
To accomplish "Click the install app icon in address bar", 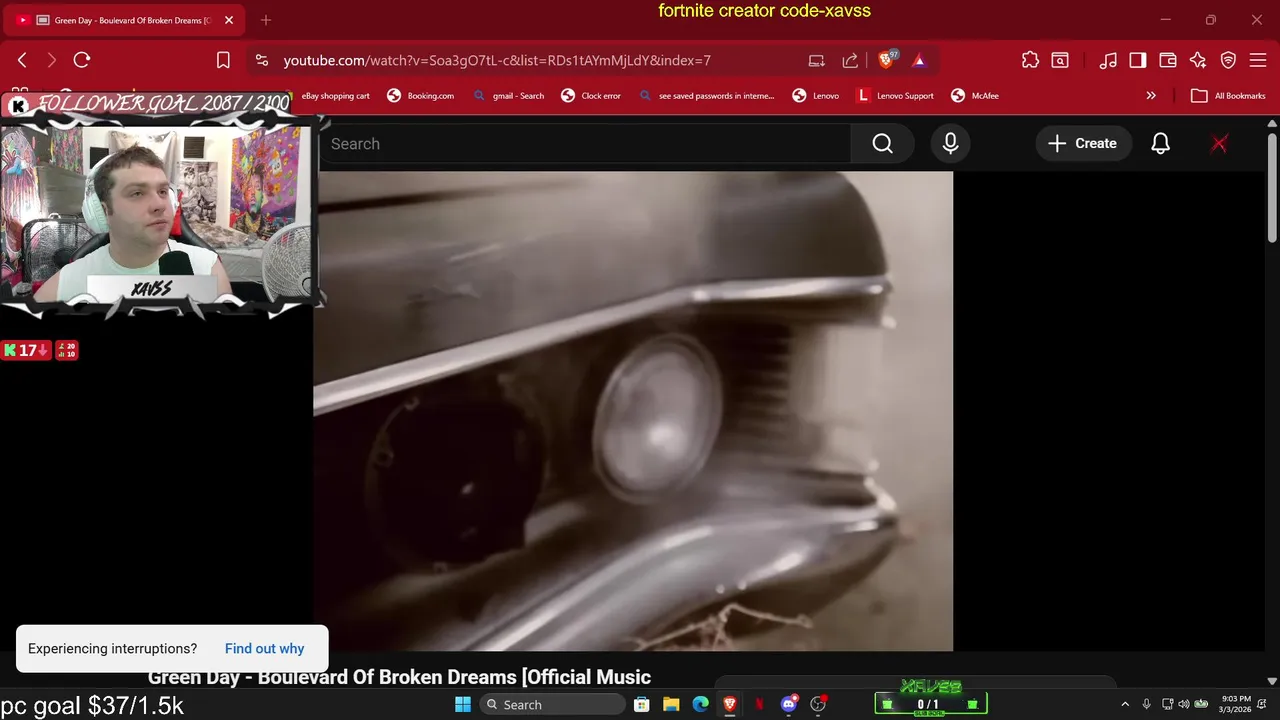I will click(817, 60).
